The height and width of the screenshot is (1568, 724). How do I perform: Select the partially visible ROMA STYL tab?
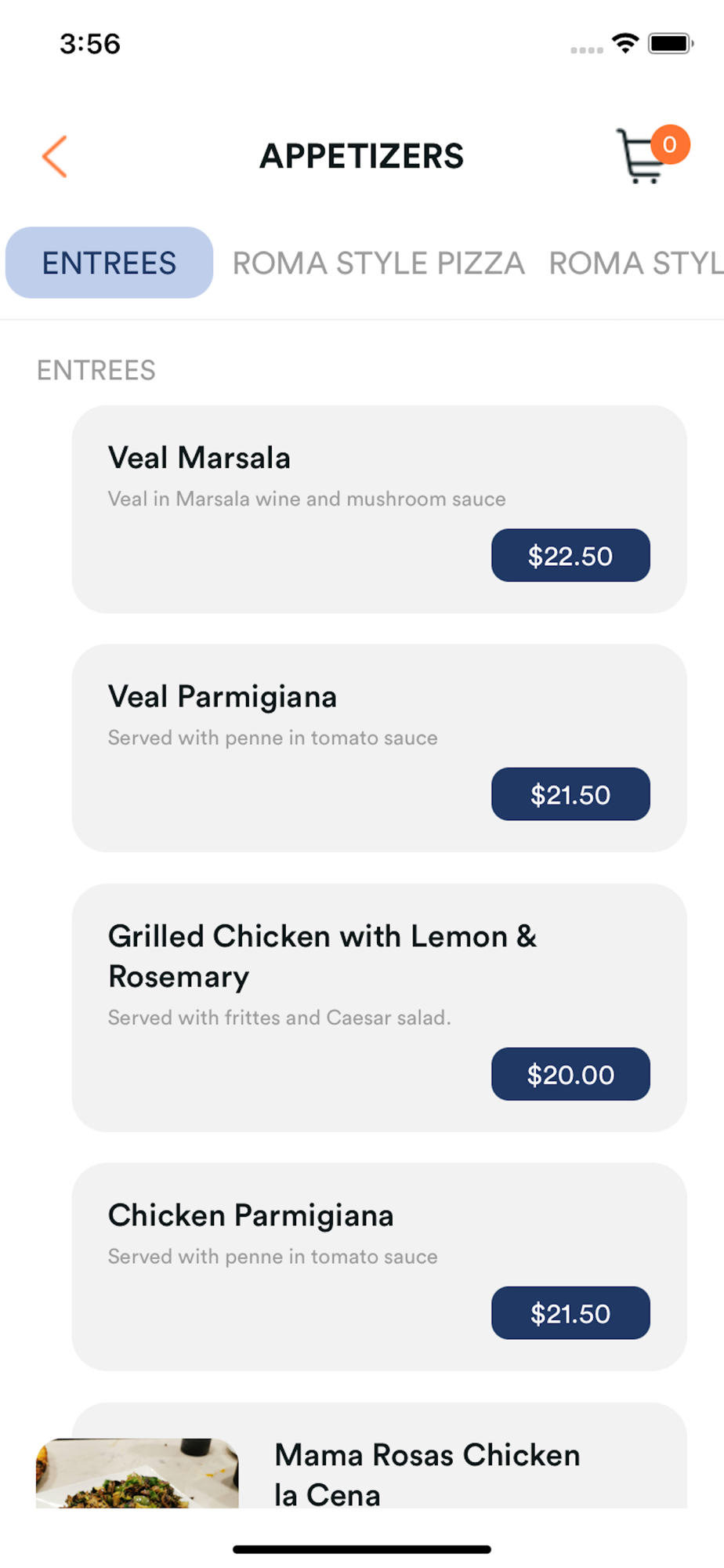[635, 263]
